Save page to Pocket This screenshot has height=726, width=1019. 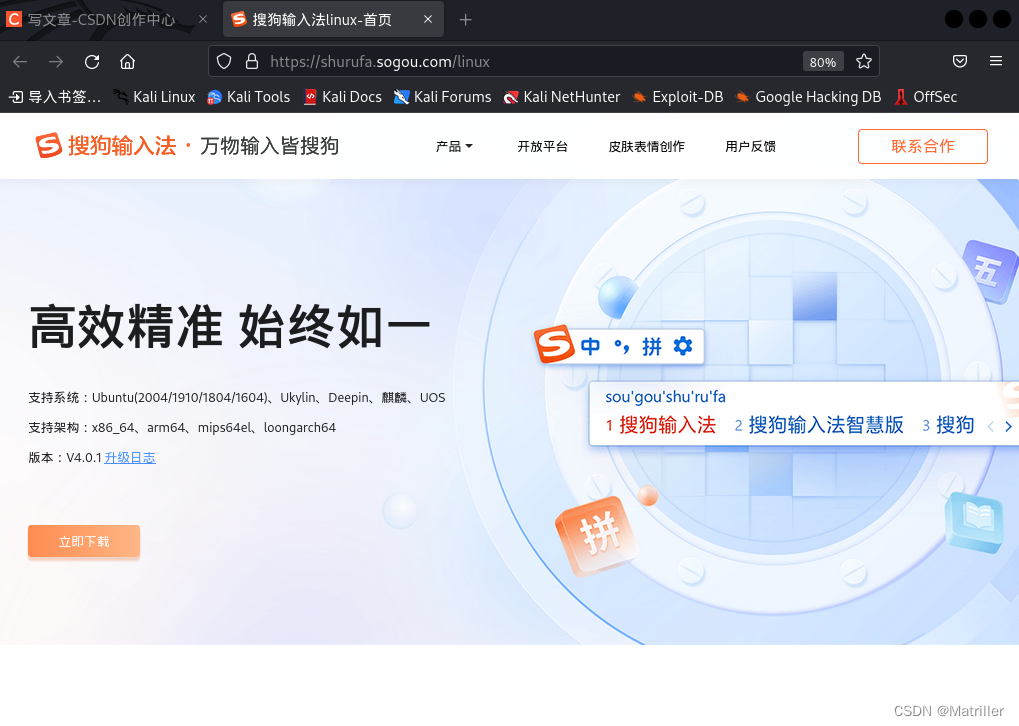(x=960, y=61)
